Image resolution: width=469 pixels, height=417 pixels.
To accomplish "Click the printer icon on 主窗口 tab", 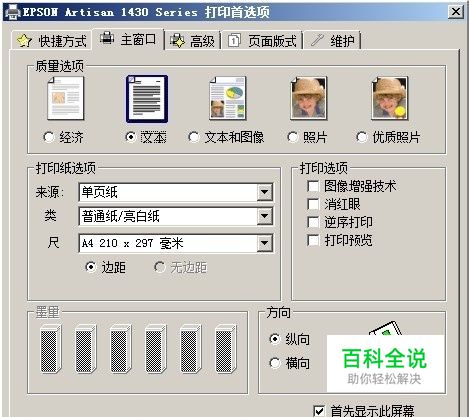I will [107, 39].
